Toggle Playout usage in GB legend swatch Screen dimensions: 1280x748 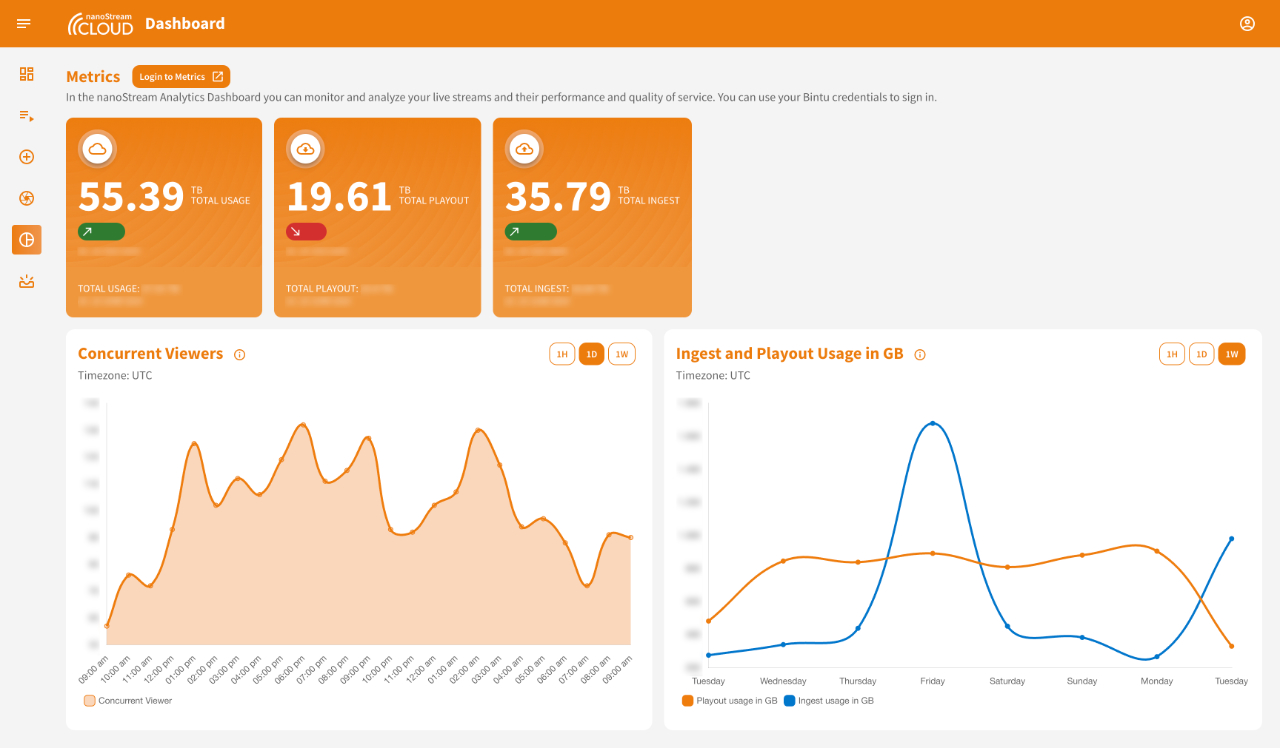click(x=688, y=701)
